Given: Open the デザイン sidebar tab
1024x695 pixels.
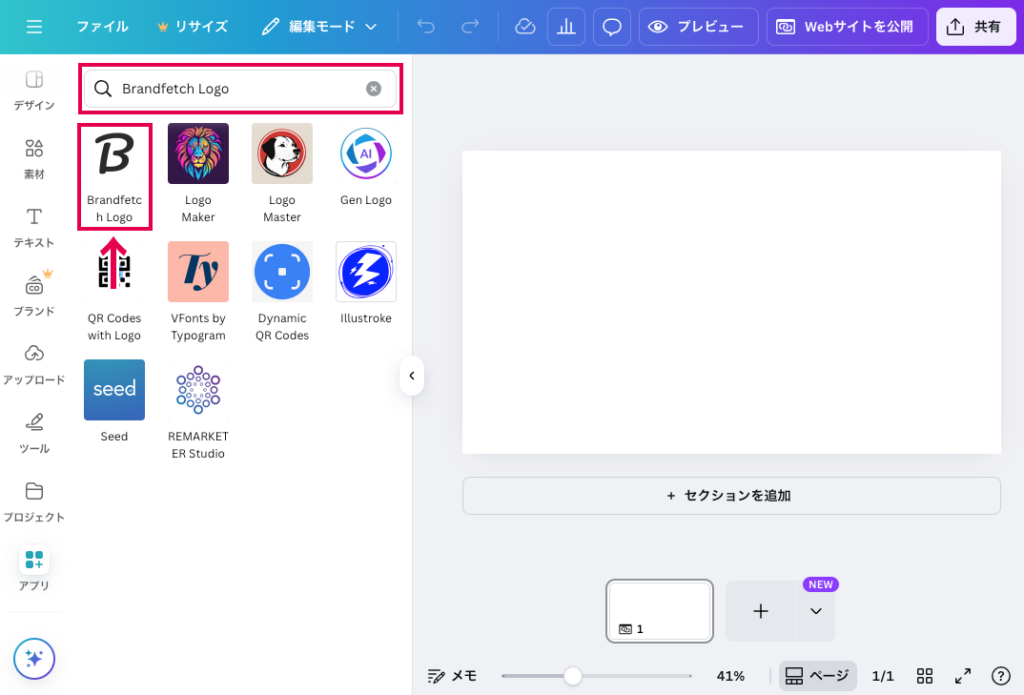Looking at the screenshot, I should coord(34,90).
